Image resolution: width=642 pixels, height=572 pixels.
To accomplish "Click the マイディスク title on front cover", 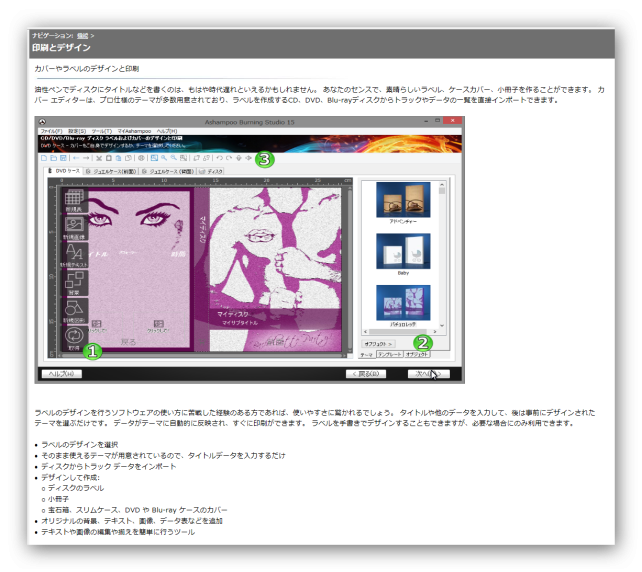I will (x=233, y=314).
